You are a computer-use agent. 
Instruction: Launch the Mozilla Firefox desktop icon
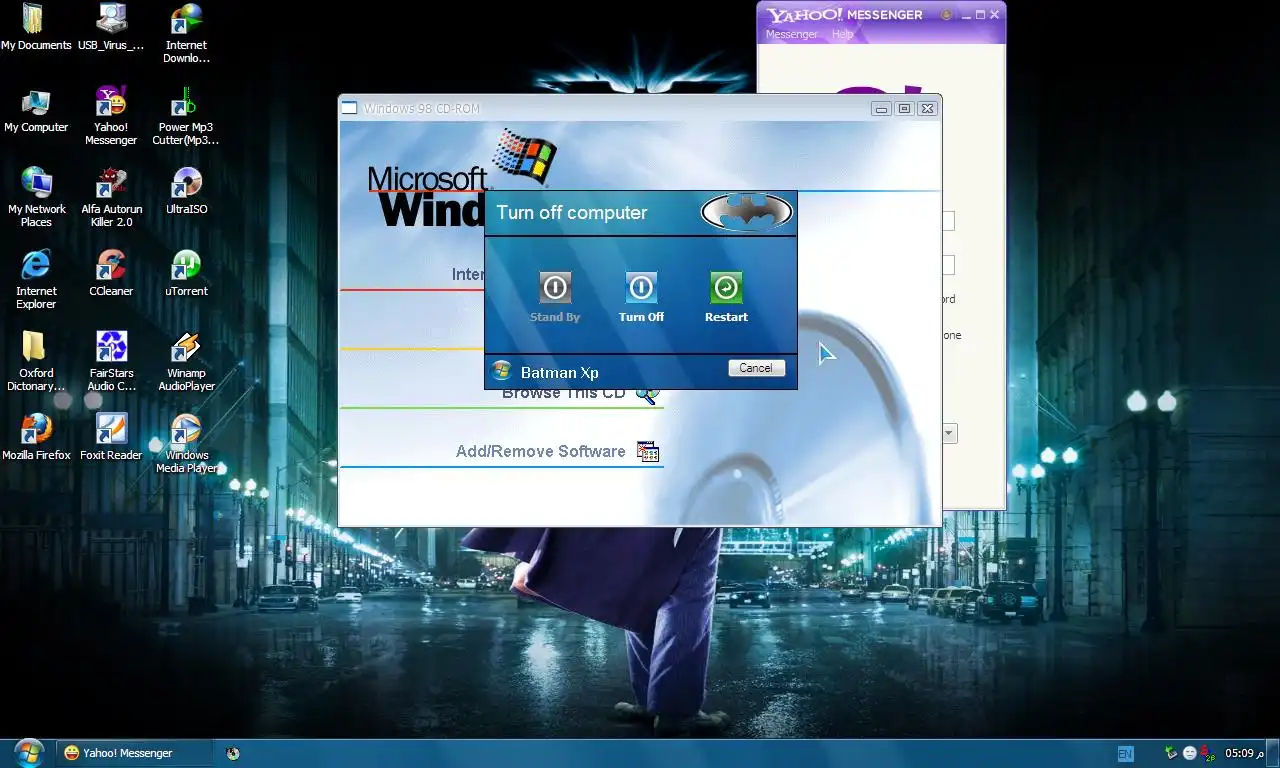click(36, 438)
